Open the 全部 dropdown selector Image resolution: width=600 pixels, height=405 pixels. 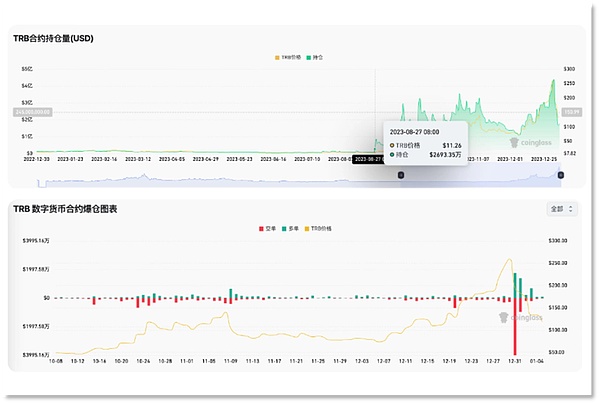pos(558,210)
